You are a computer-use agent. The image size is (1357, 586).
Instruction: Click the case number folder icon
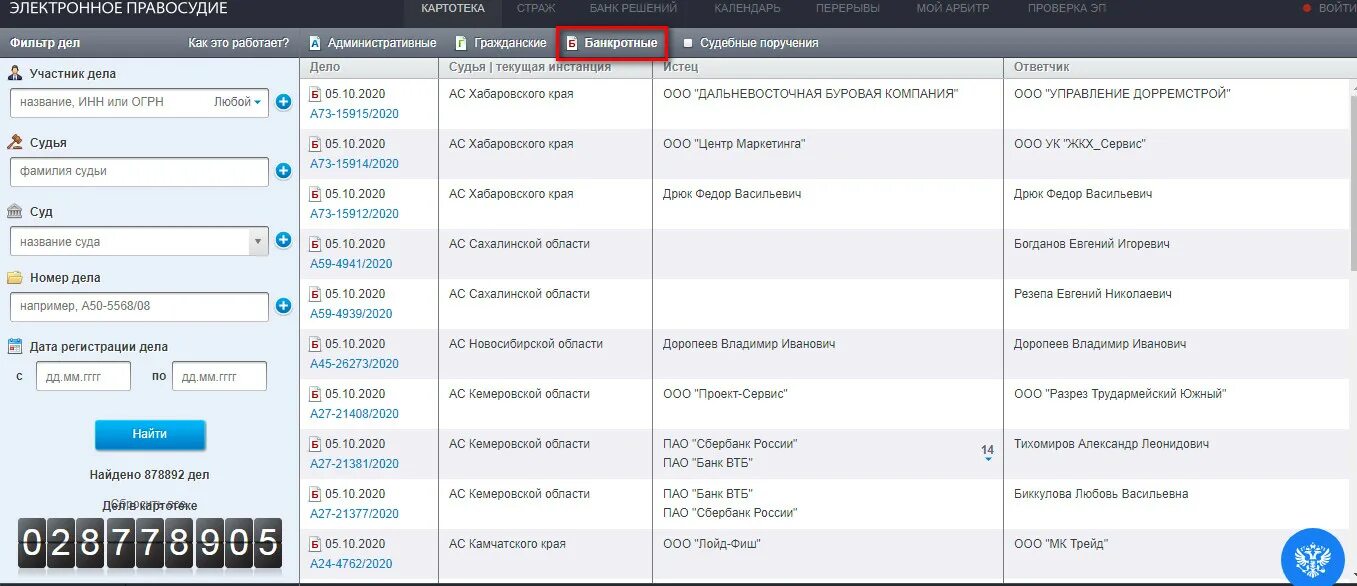(x=16, y=277)
